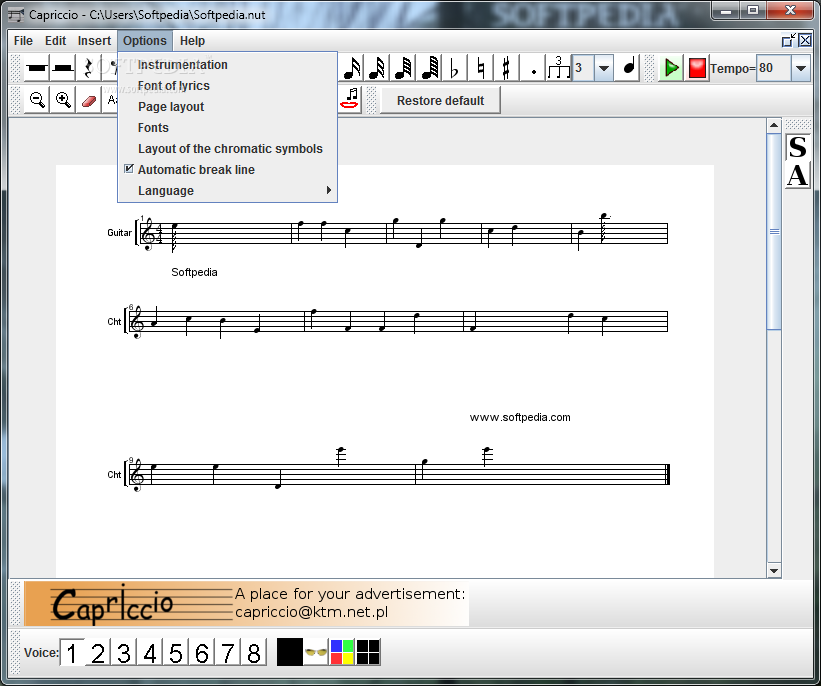821x686 pixels.
Task: Click the scrollbar up arrow
Action: (x=774, y=126)
